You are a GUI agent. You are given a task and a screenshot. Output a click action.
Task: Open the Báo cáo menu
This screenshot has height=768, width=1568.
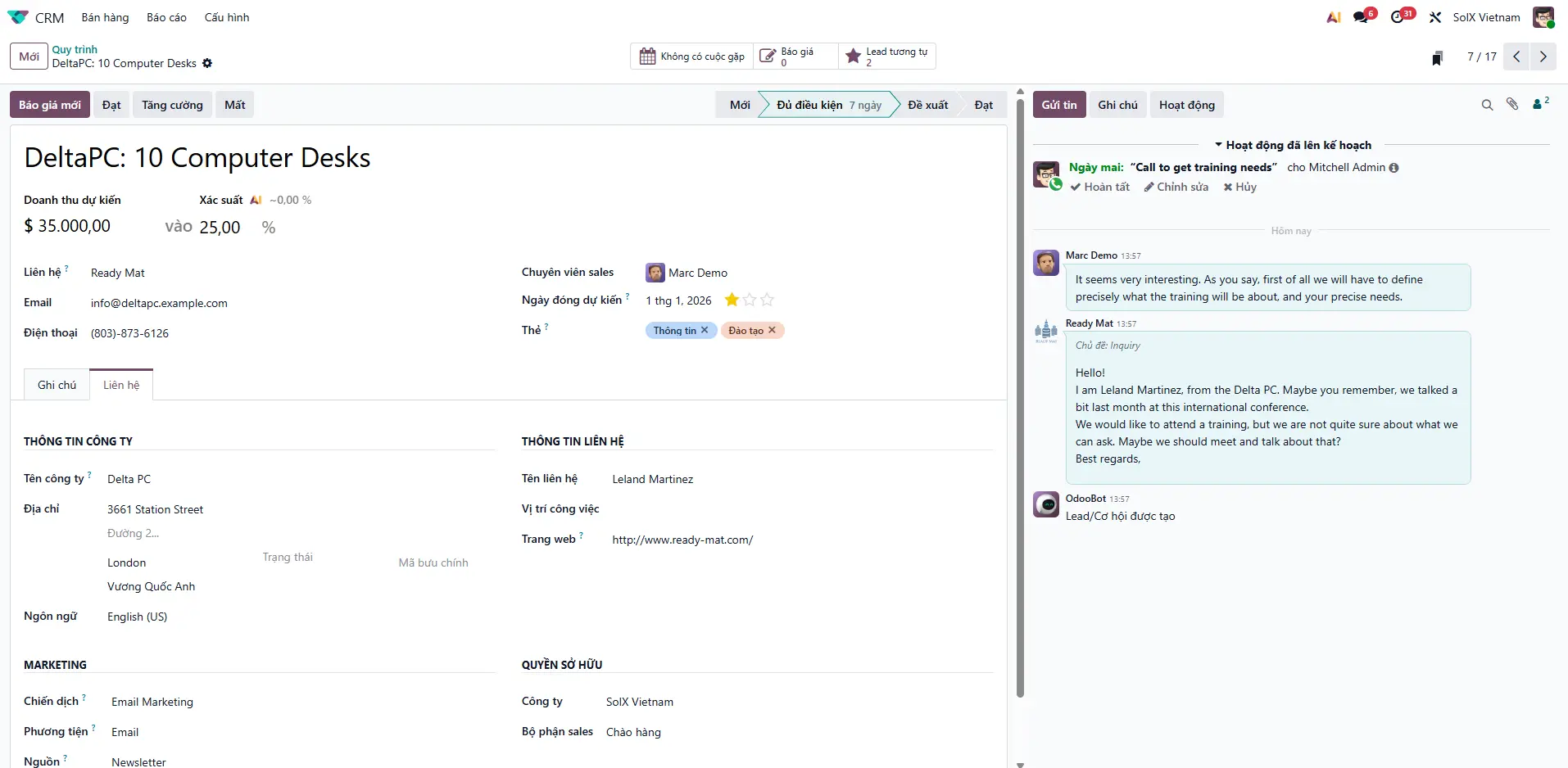166,17
